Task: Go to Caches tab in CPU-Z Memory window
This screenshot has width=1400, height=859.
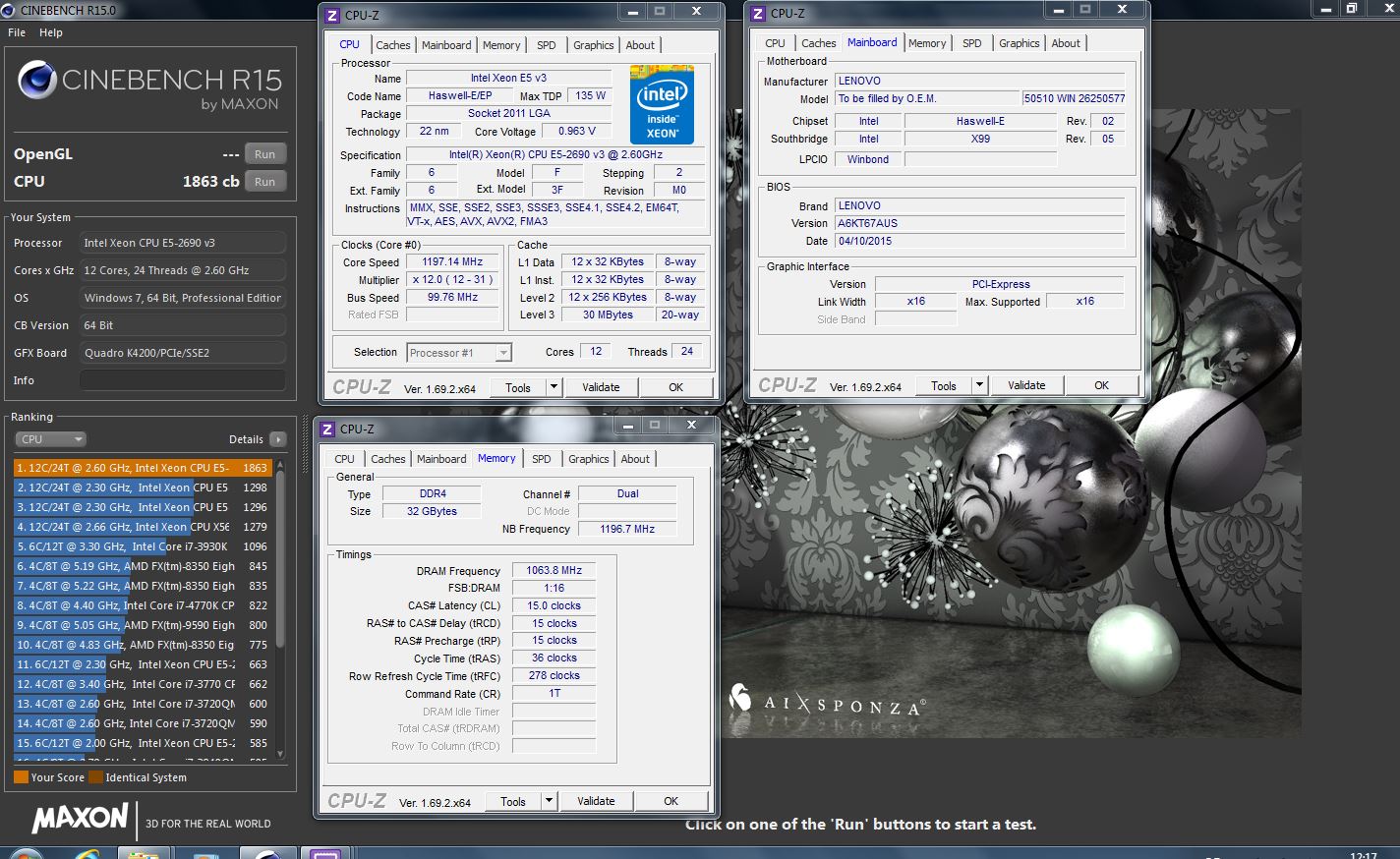Action: 387,459
